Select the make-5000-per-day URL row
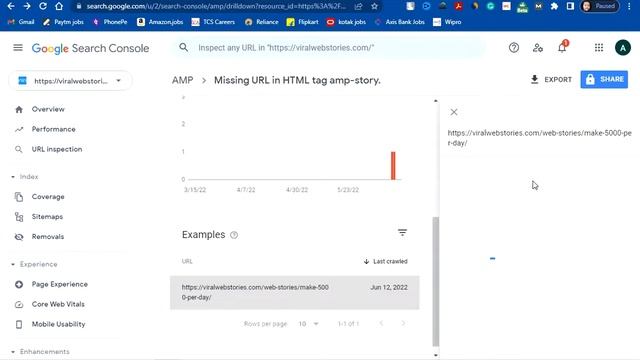 295,292
